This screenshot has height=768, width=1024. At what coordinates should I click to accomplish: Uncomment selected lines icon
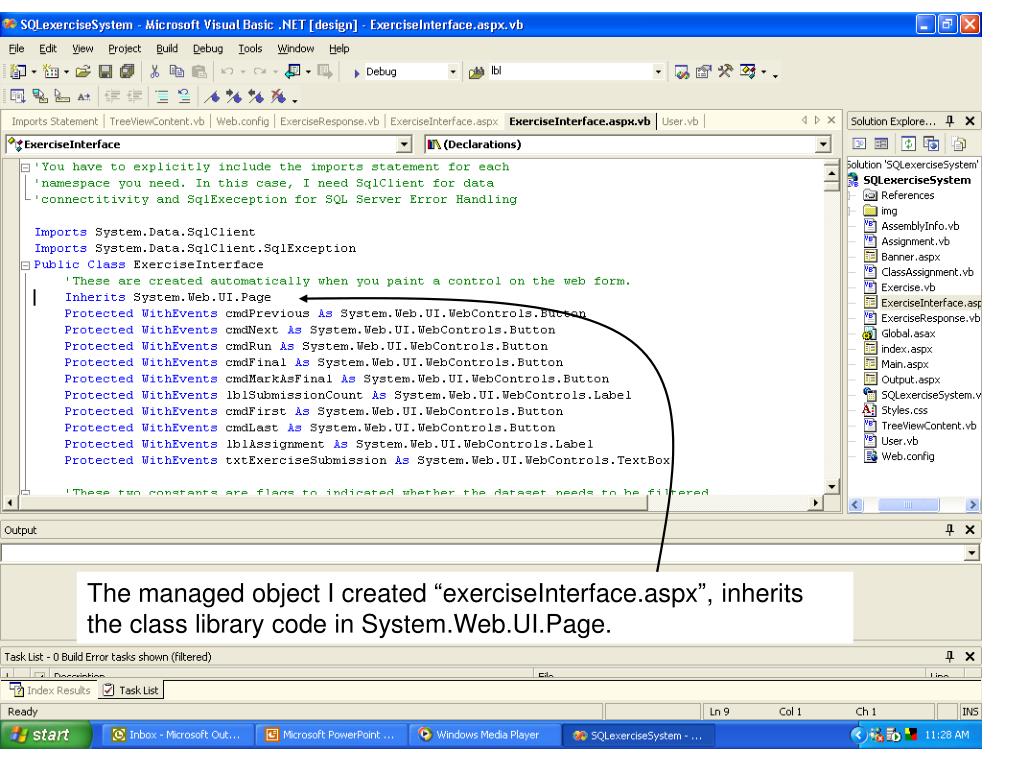184,97
